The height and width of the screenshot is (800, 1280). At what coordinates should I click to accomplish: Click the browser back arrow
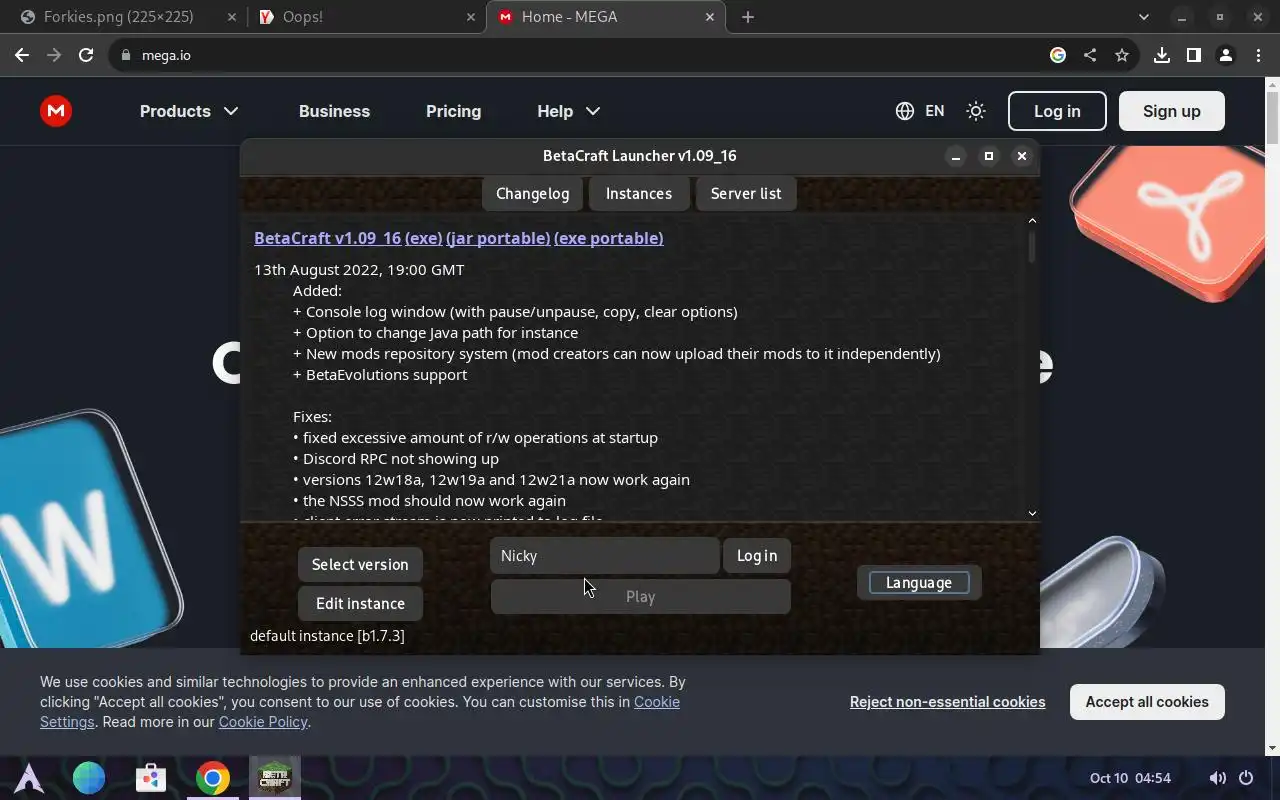coord(22,55)
